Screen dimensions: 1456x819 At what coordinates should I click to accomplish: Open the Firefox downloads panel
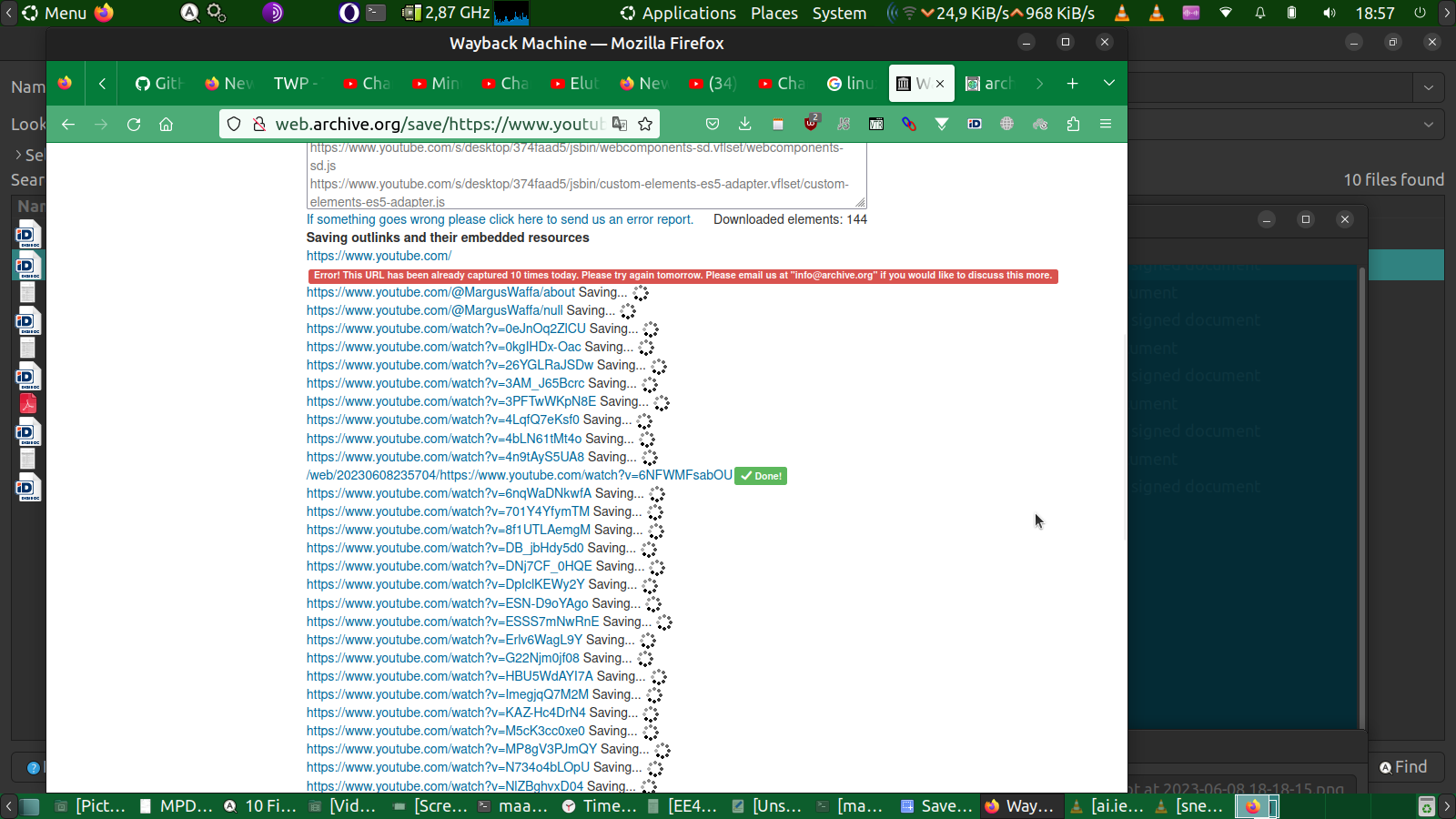click(x=744, y=124)
